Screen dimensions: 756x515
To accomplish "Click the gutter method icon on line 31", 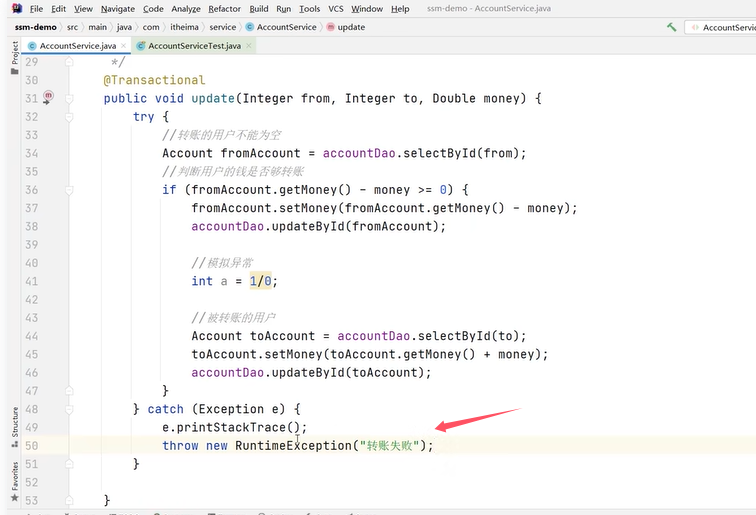I will (x=48, y=97).
